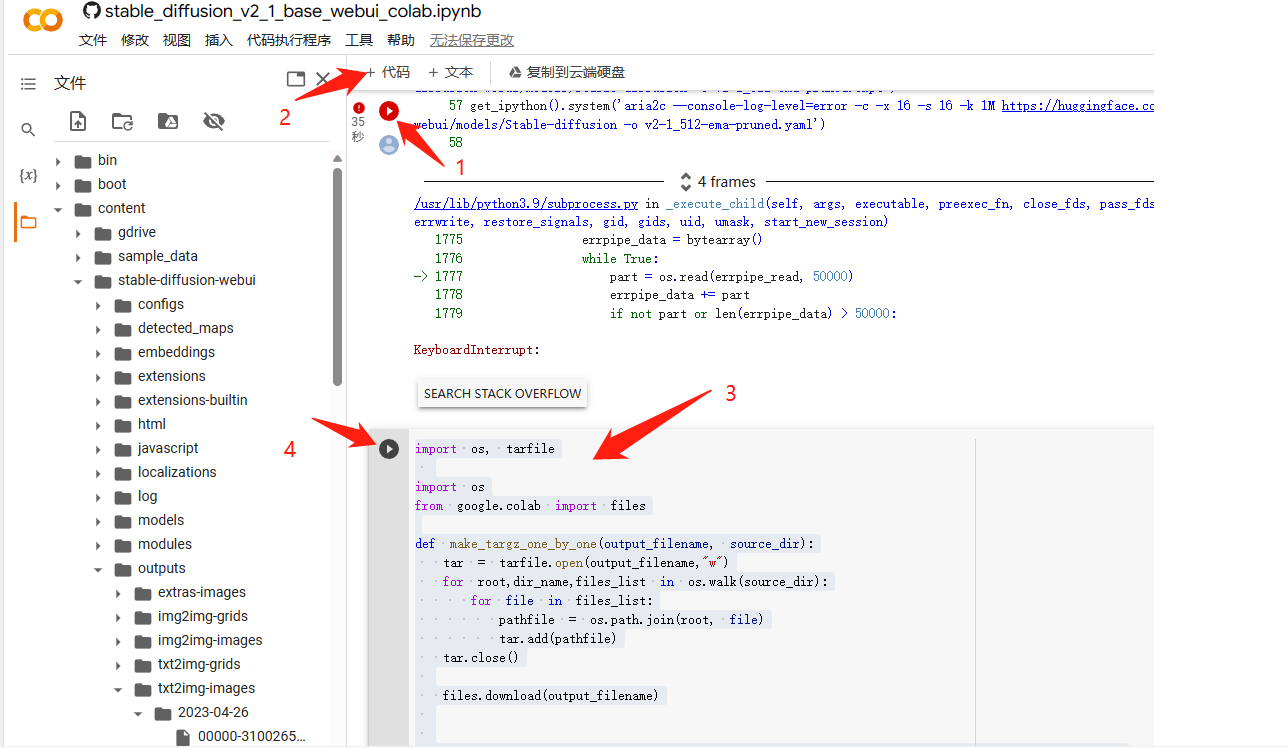Collapse the stable-diffusion-webui folder

coord(78,281)
